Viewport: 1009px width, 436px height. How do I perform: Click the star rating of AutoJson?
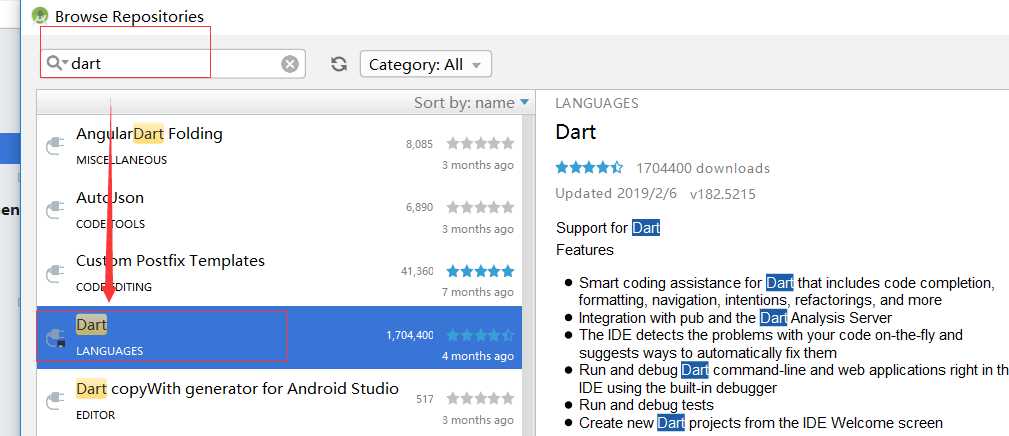pyautogui.click(x=480, y=207)
